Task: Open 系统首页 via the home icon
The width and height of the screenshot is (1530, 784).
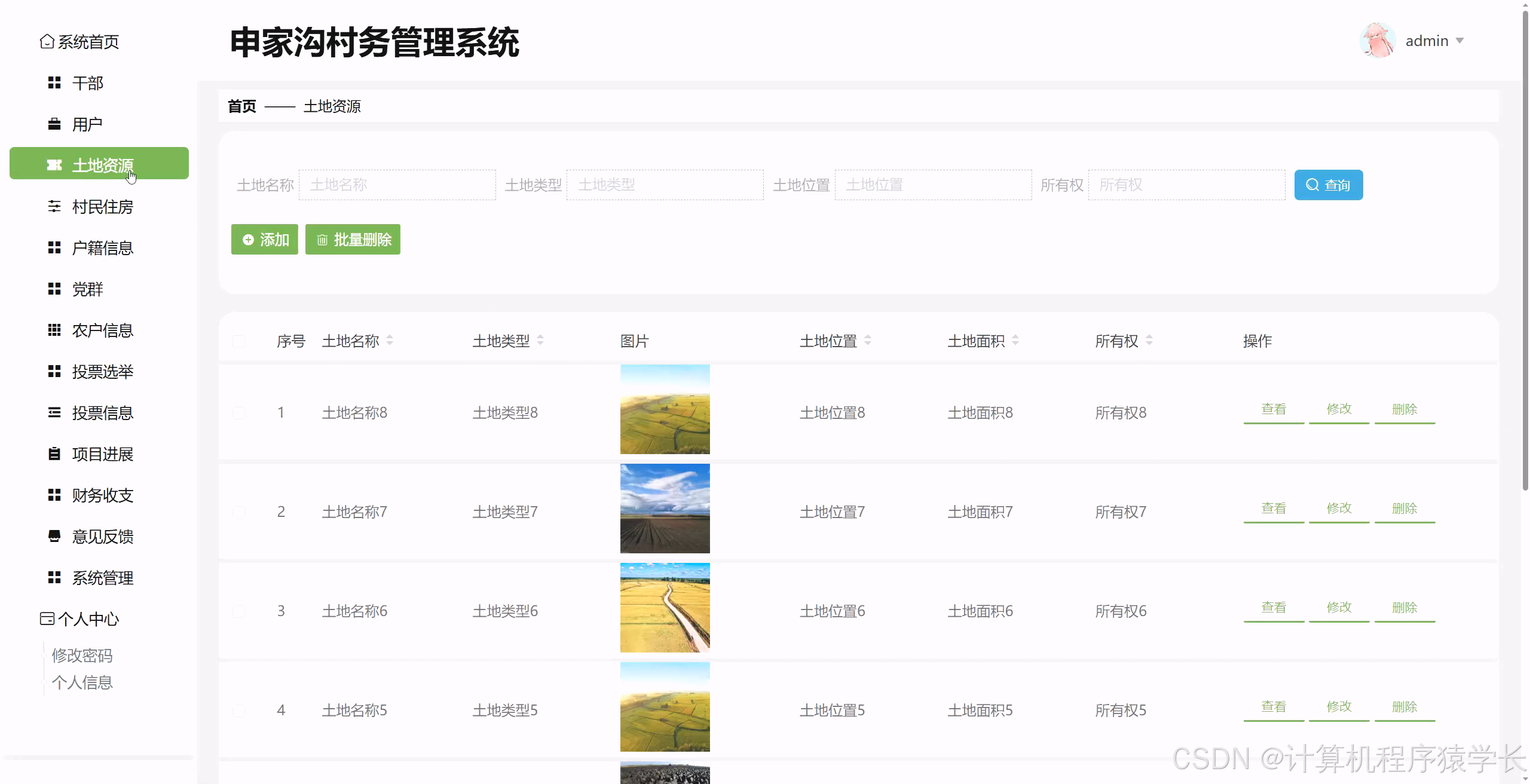Action: point(47,42)
